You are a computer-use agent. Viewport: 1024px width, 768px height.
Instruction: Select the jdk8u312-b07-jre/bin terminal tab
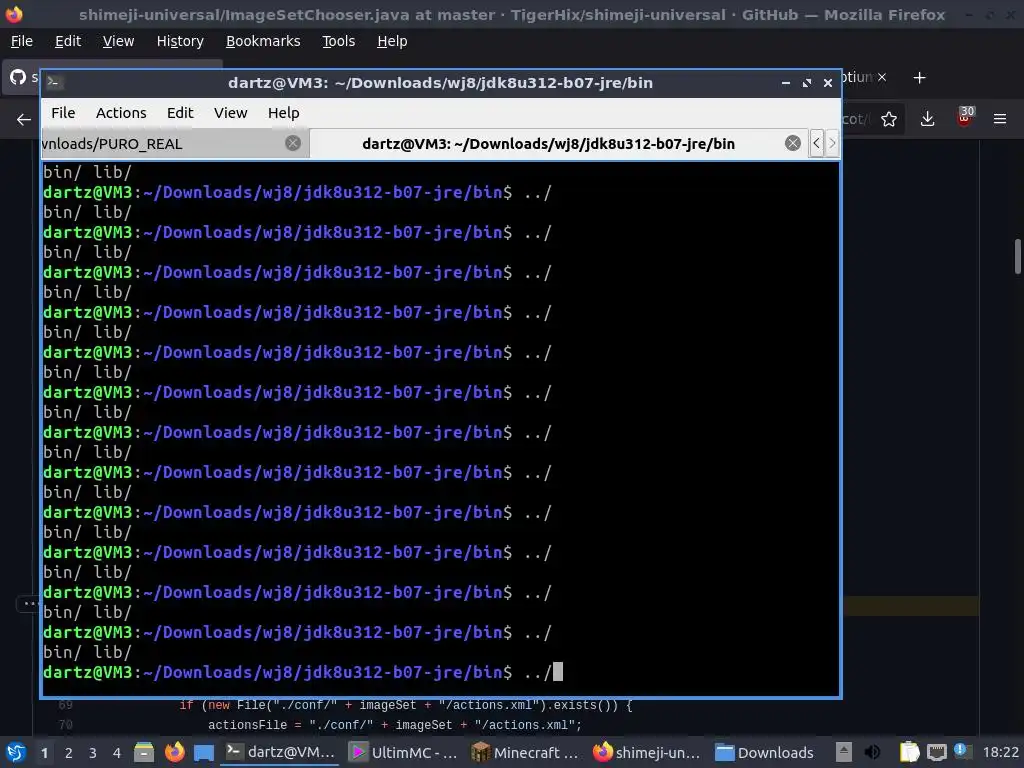click(549, 144)
